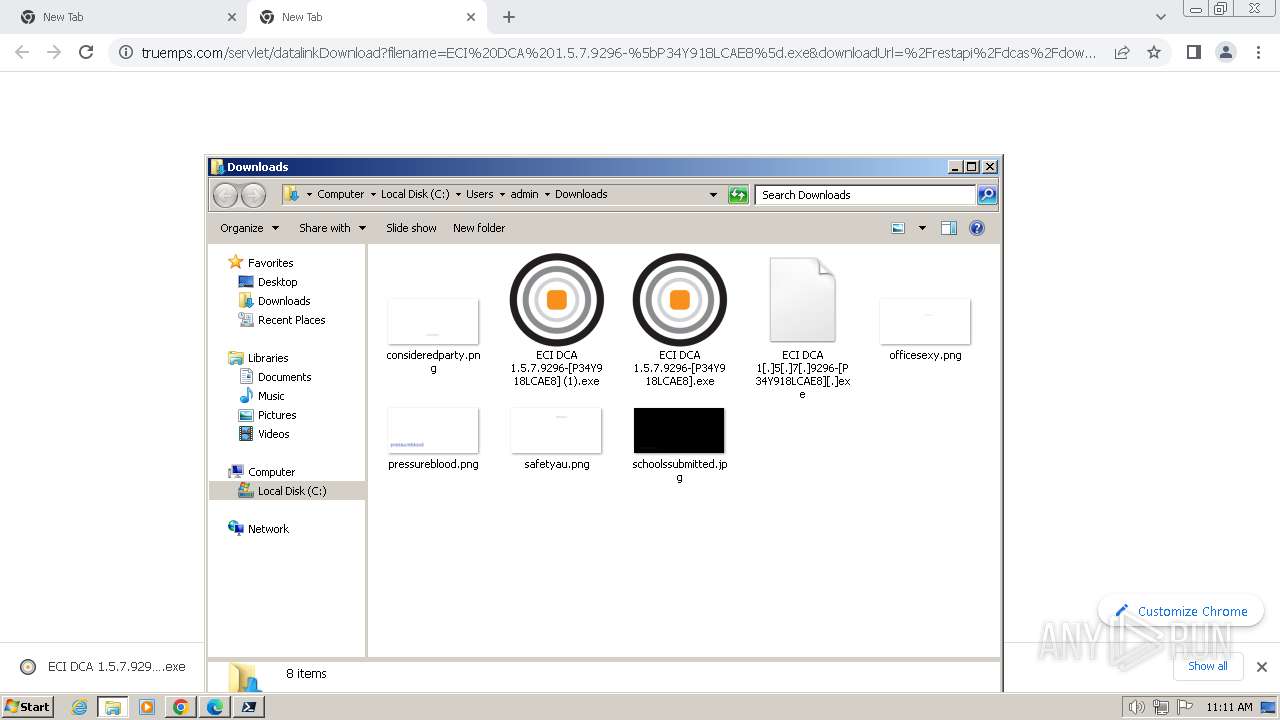Select Documents library
Image resolution: width=1280 pixels, height=720 pixels.
[x=275, y=377]
